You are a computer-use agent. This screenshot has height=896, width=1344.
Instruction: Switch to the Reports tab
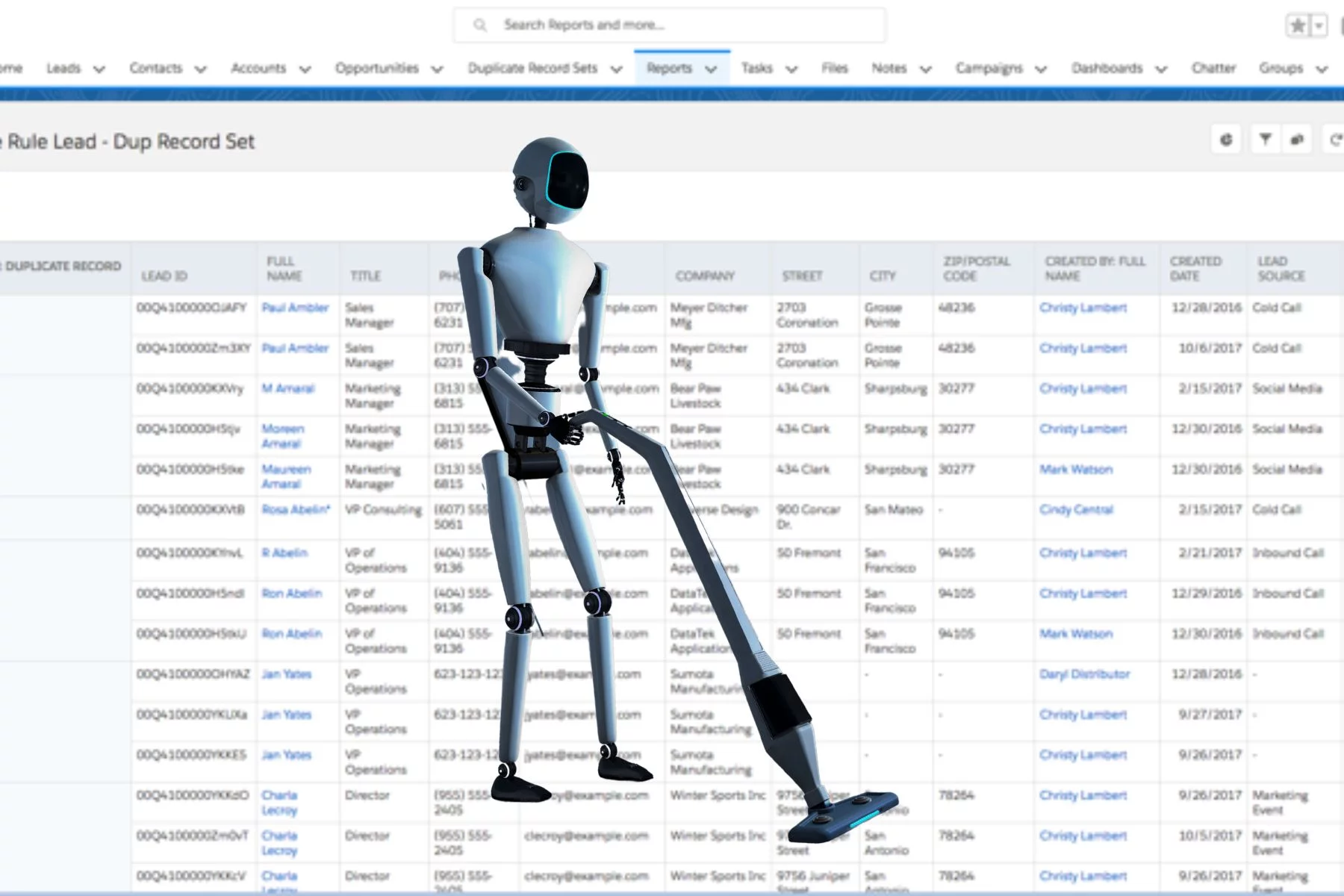(x=671, y=68)
